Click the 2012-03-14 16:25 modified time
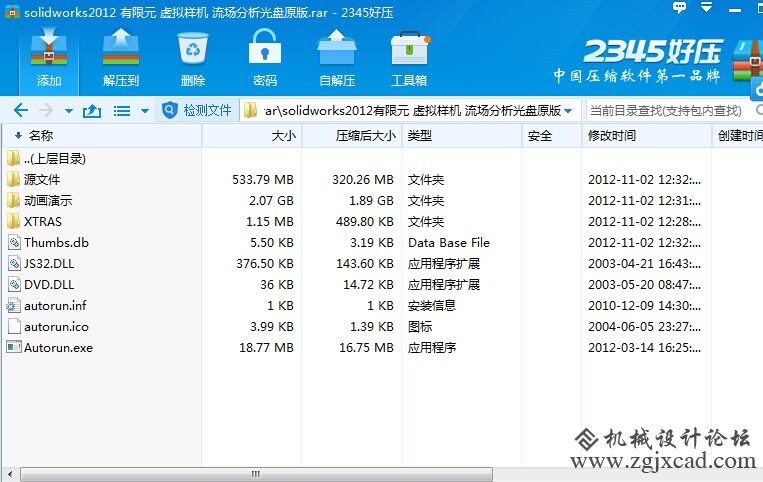This screenshot has width=763, height=482. coord(644,347)
